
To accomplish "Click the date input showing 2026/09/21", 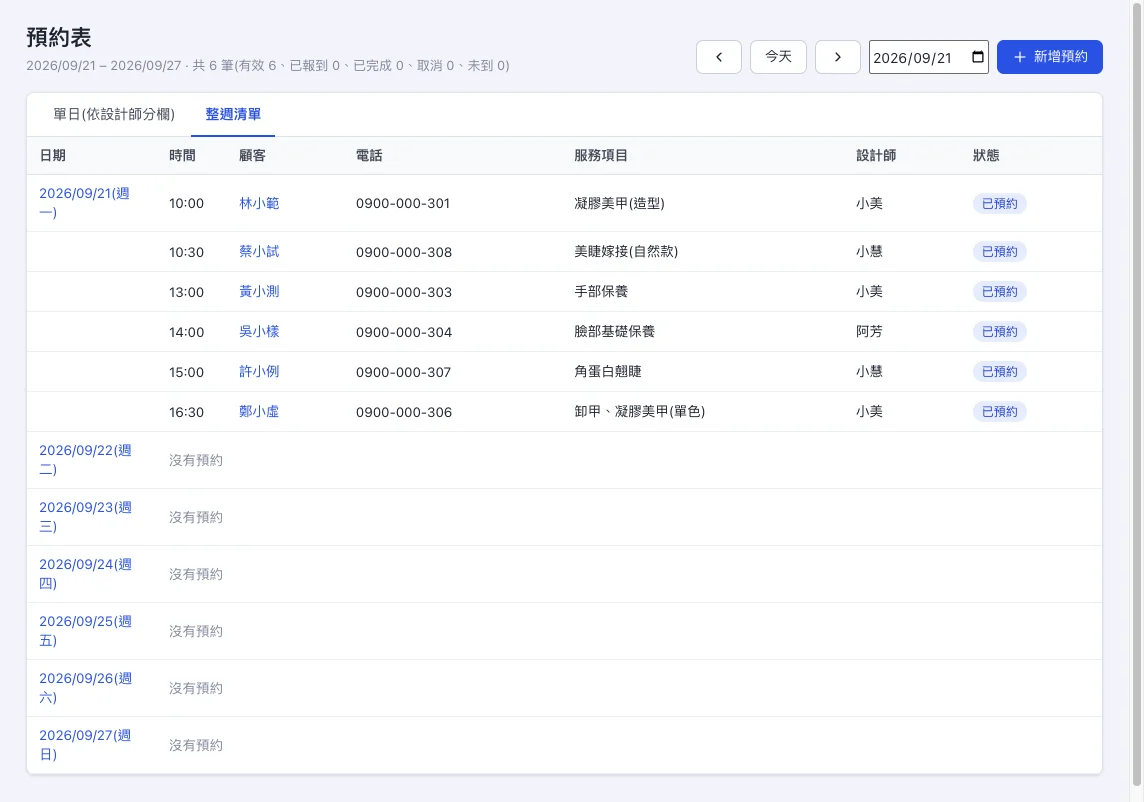I will (929, 57).
